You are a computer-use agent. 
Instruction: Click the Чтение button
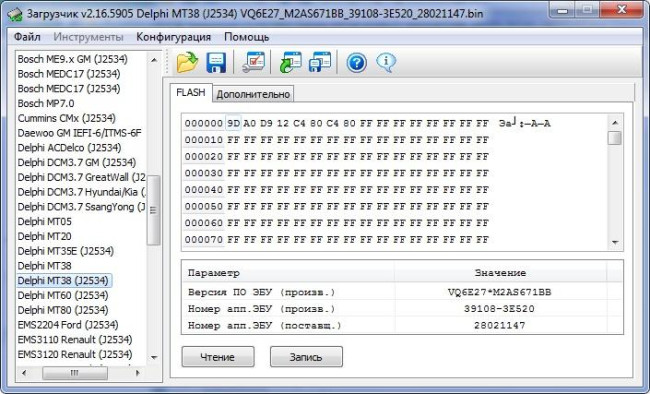point(218,357)
